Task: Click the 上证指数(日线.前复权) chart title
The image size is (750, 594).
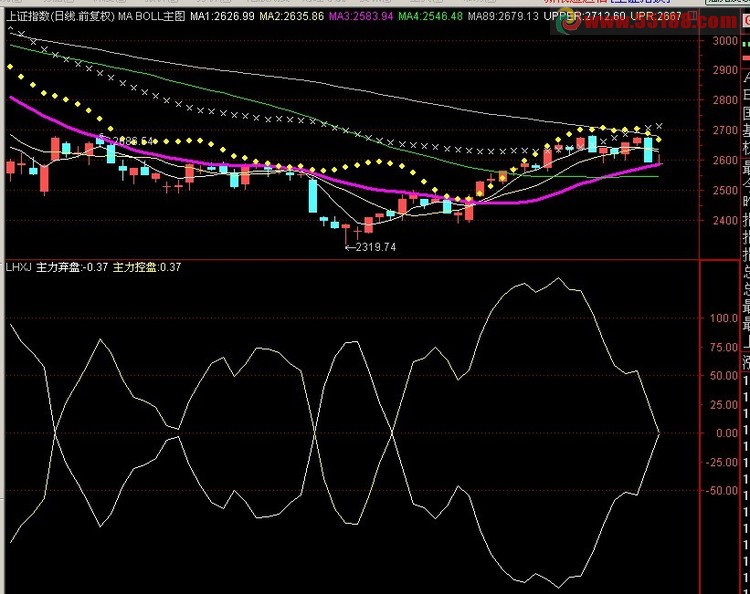Action: [60, 16]
